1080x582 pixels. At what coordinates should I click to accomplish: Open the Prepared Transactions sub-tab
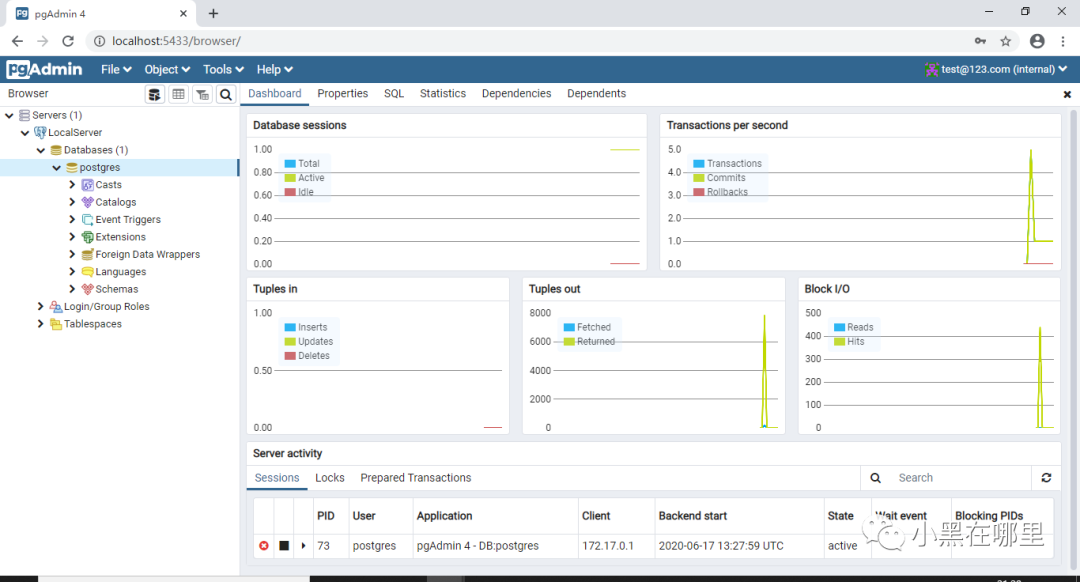[x=416, y=478]
